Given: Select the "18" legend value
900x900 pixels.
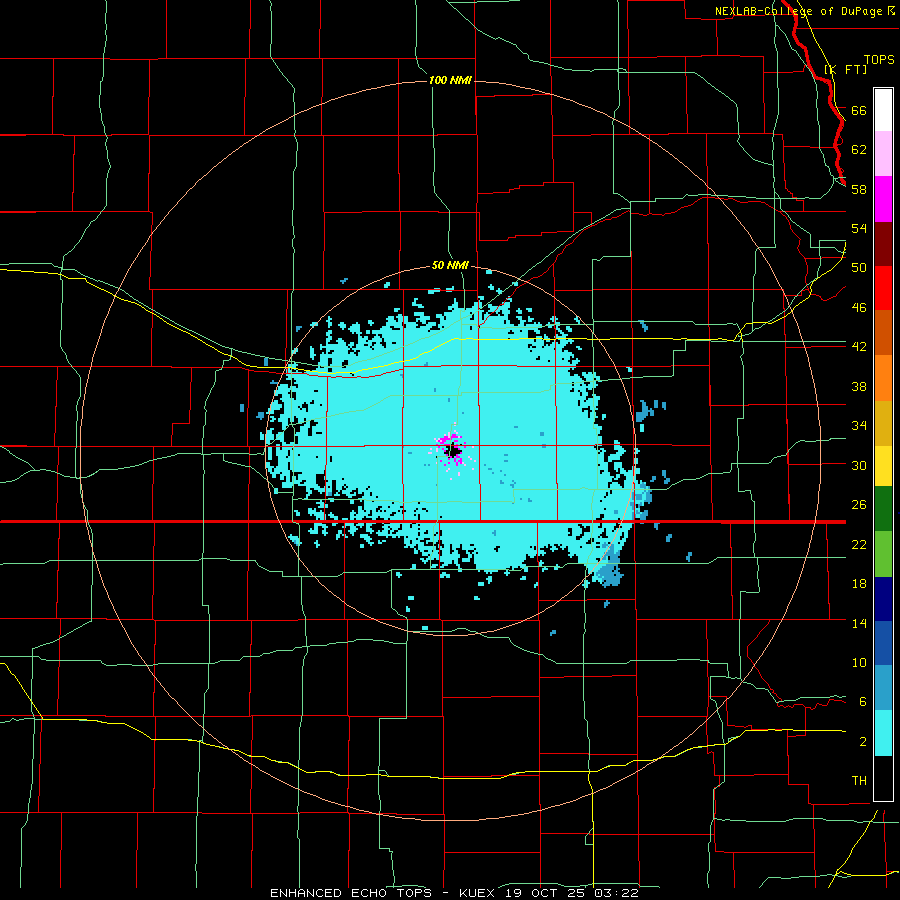Looking at the screenshot, I should [859, 584].
